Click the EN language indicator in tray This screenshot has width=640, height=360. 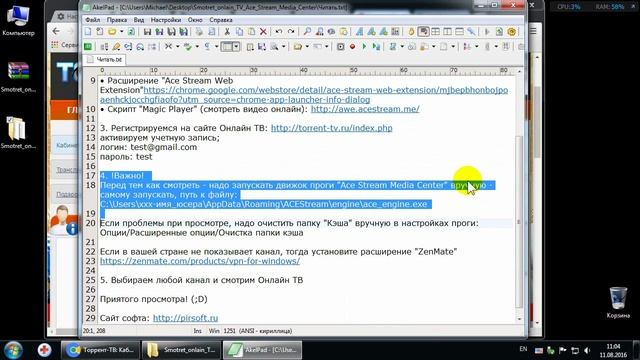pyautogui.click(x=523, y=349)
